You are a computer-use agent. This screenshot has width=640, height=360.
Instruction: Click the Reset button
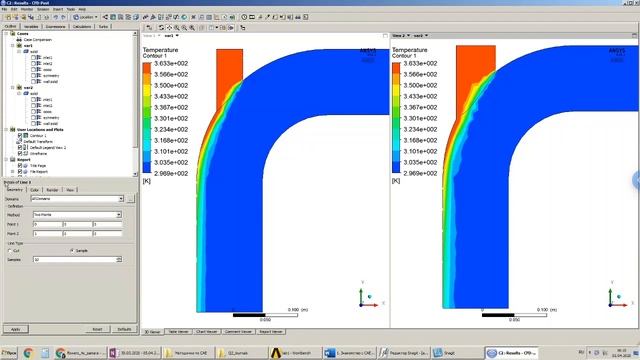pyautogui.click(x=97, y=329)
